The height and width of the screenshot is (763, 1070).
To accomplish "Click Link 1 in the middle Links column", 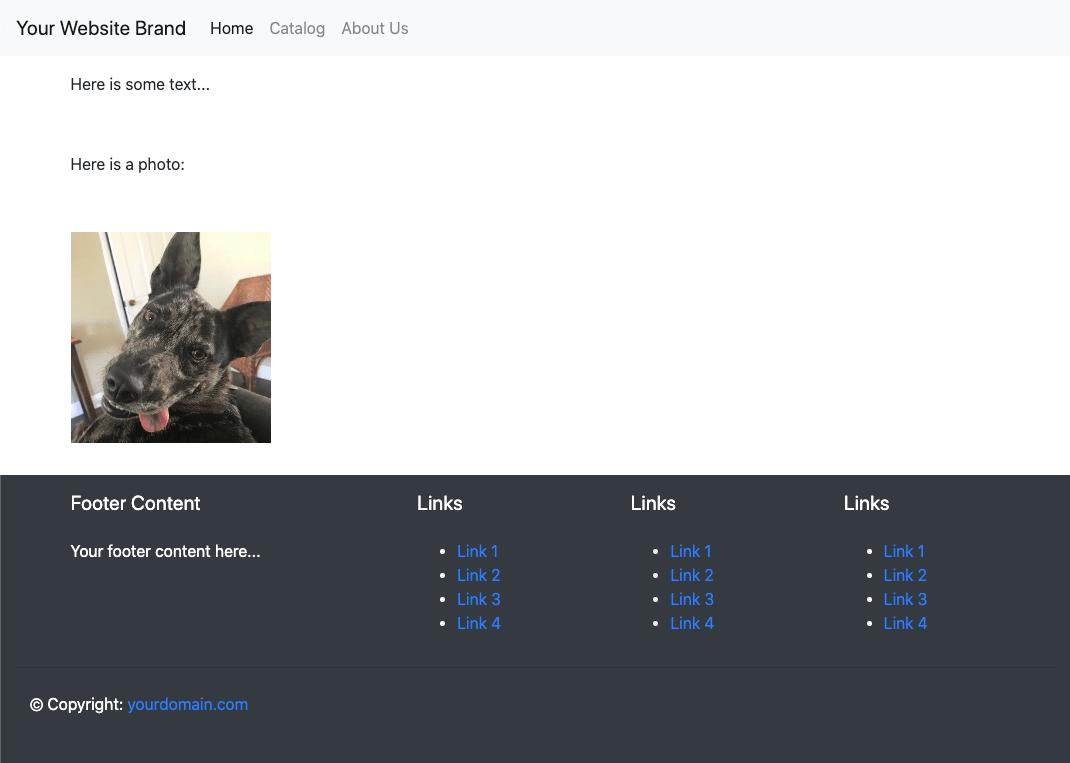I will [690, 551].
